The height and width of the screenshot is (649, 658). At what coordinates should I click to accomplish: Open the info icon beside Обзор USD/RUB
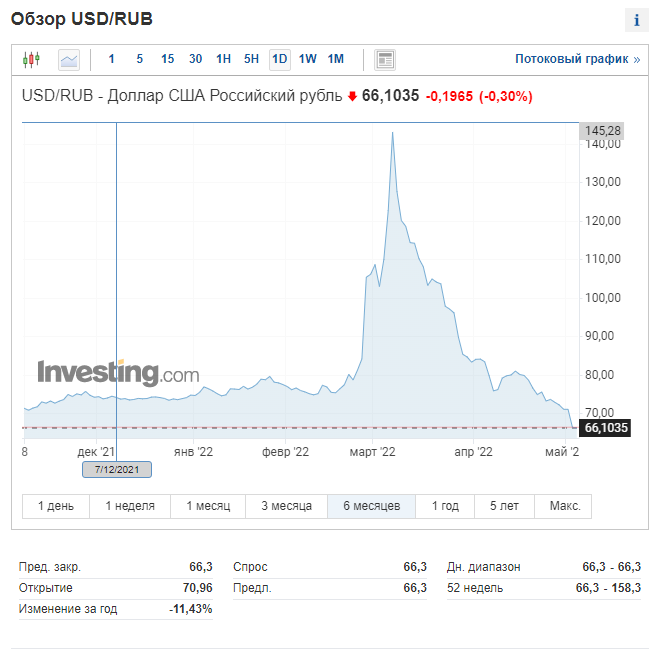coord(637,20)
